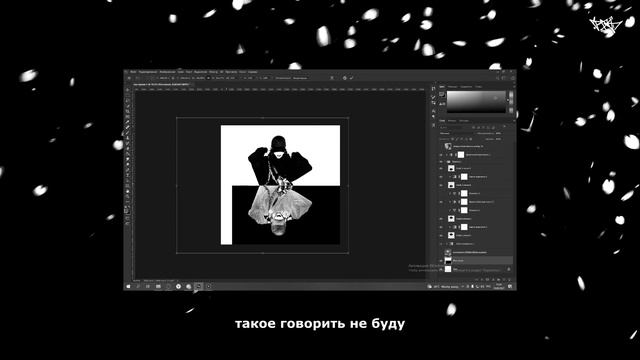Select the Horizontal Type tool
The height and width of the screenshot is (360, 640).
pyautogui.click(x=127, y=175)
